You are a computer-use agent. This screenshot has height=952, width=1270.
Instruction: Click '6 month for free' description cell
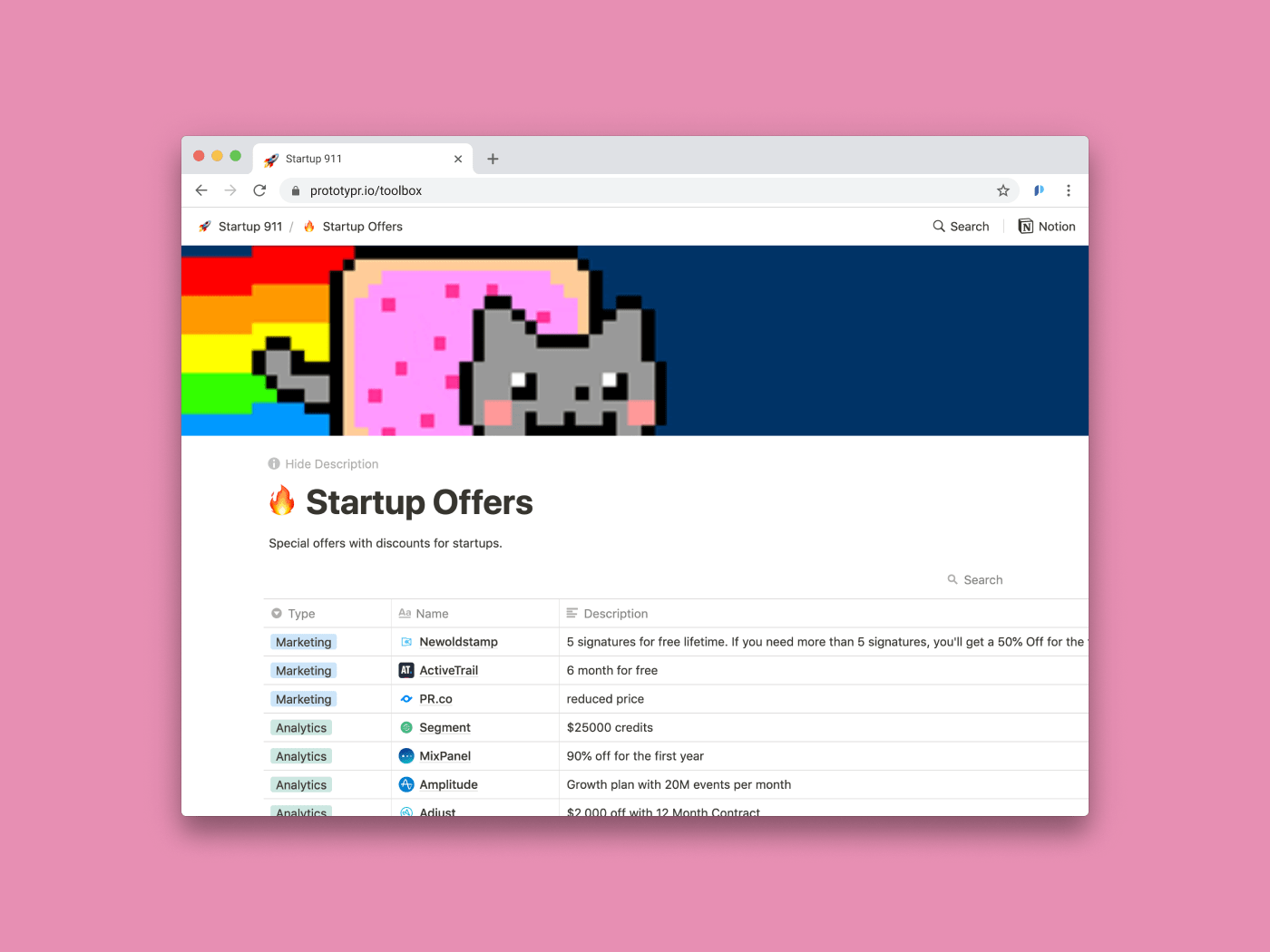(x=824, y=671)
